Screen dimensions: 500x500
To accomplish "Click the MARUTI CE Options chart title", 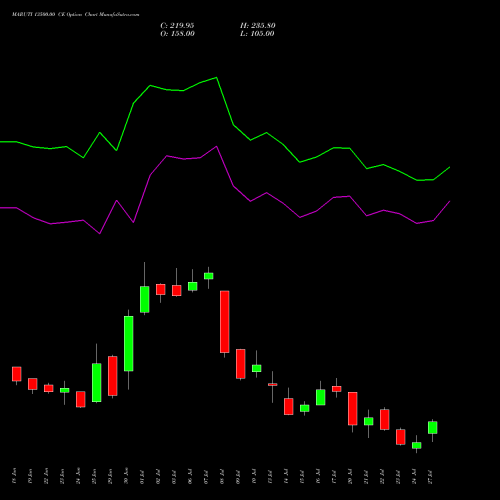I will [x=76, y=15].
